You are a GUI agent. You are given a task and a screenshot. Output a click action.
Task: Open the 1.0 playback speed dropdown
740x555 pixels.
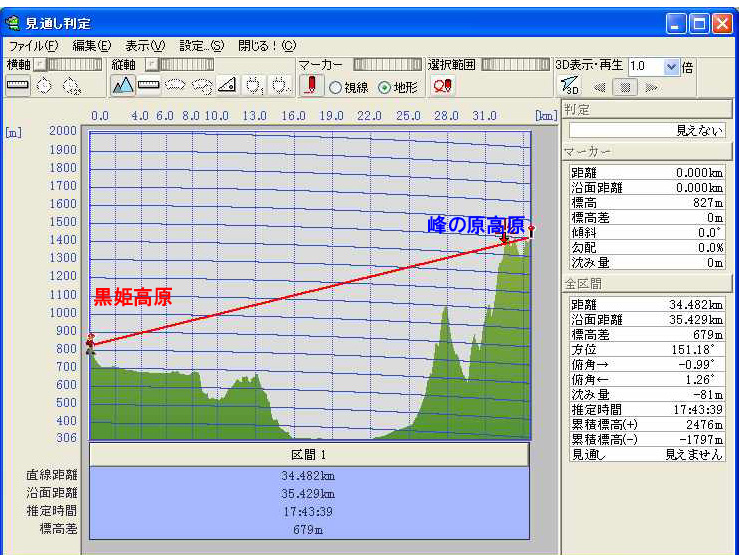click(x=671, y=67)
